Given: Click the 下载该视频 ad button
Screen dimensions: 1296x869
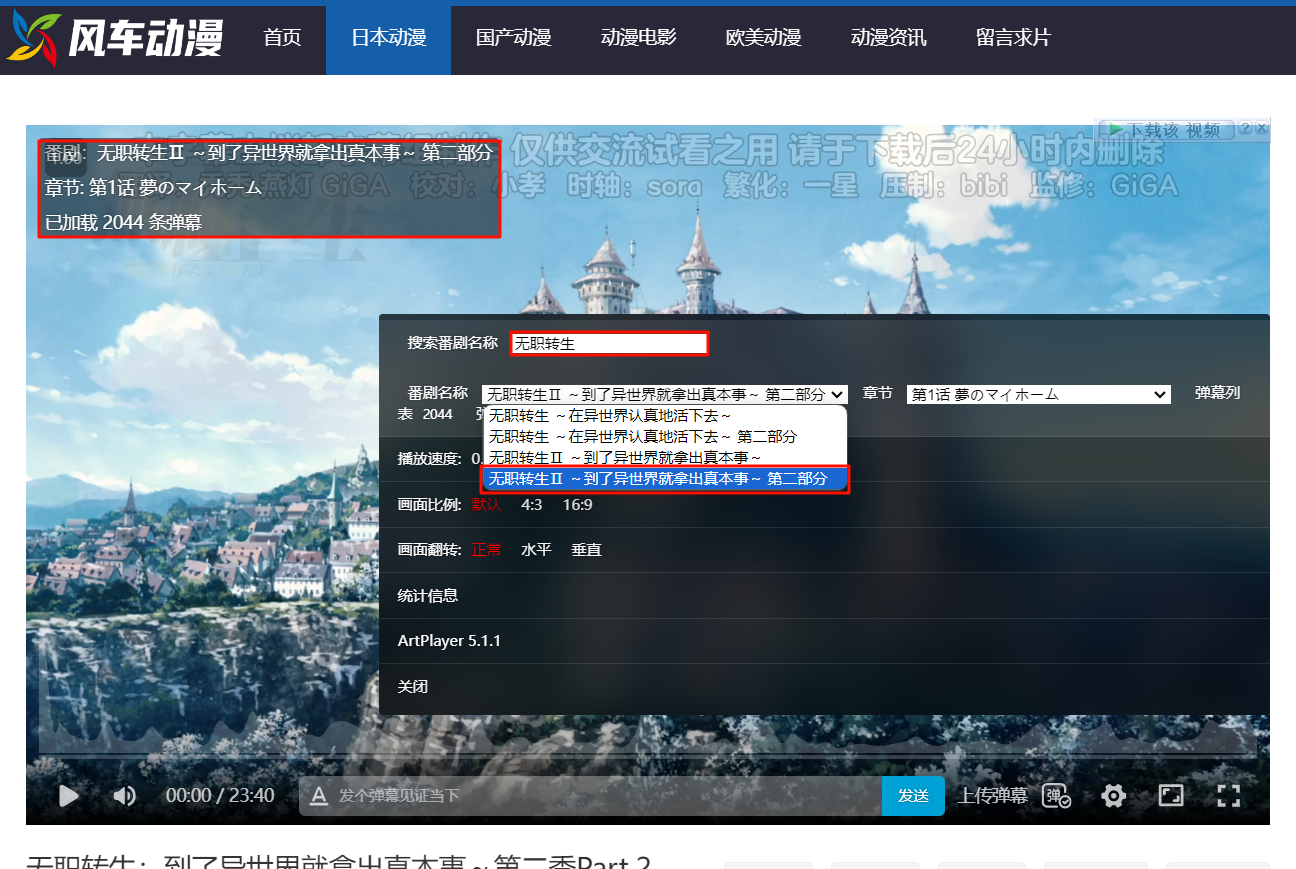Looking at the screenshot, I should pyautogui.click(x=1168, y=130).
